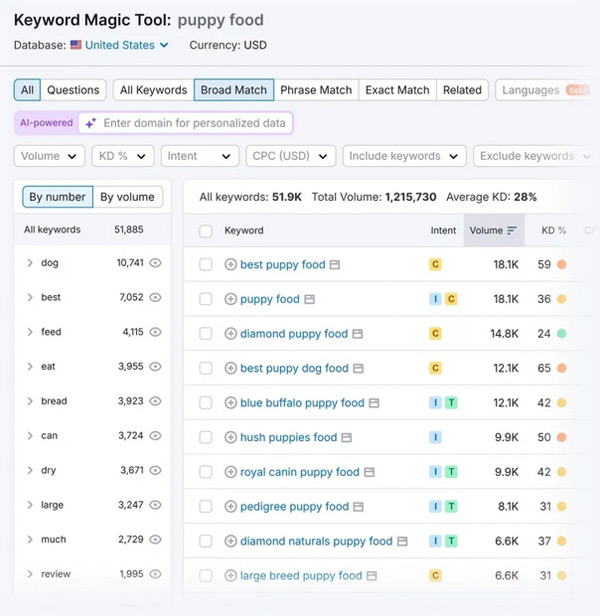The image size is (600, 616).
Task: Expand the feed keyword group
Action: click(30, 332)
